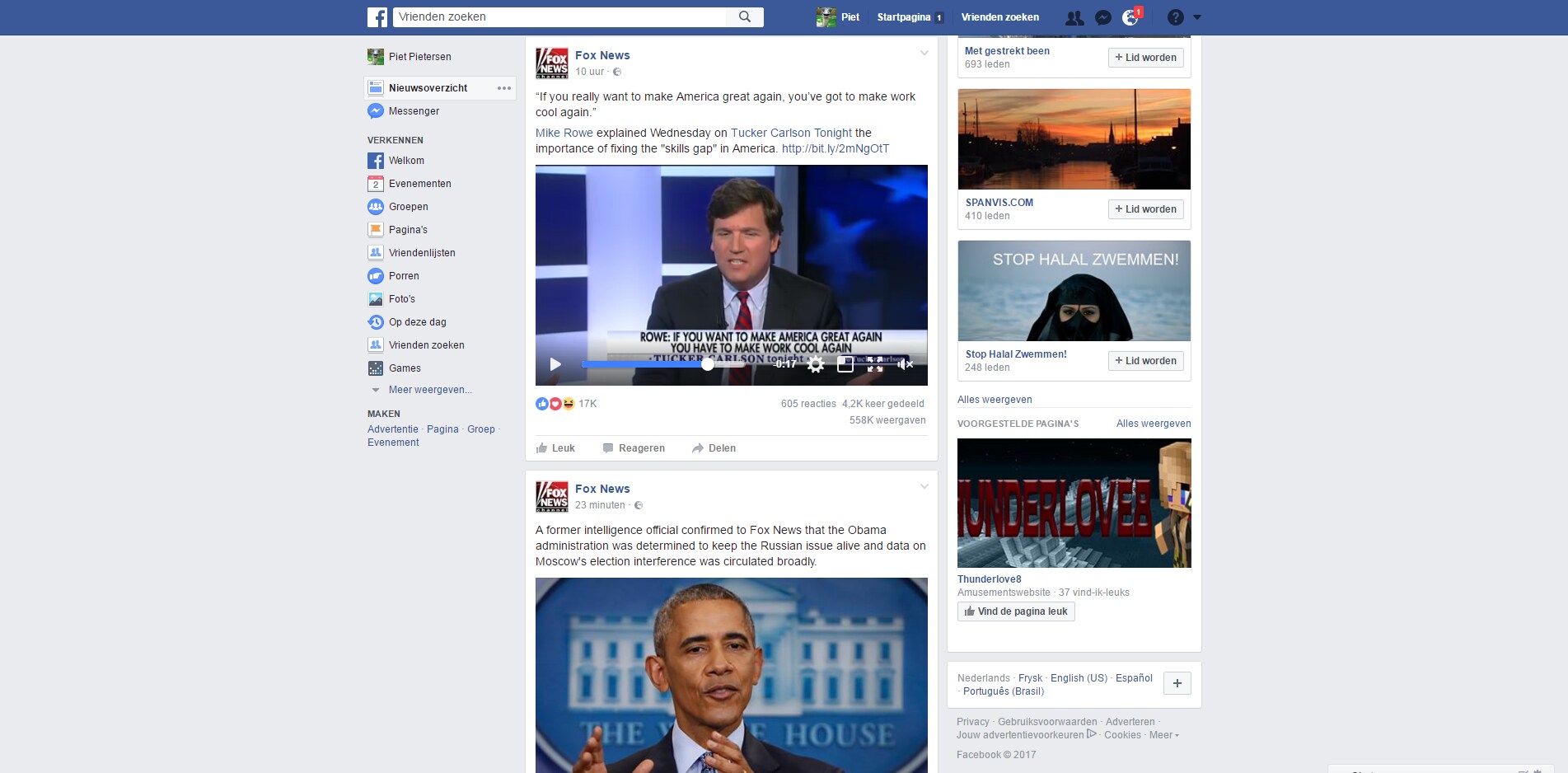Click the Facebook logo in top bar
Viewport: 1568px width, 773px height.
(x=377, y=17)
